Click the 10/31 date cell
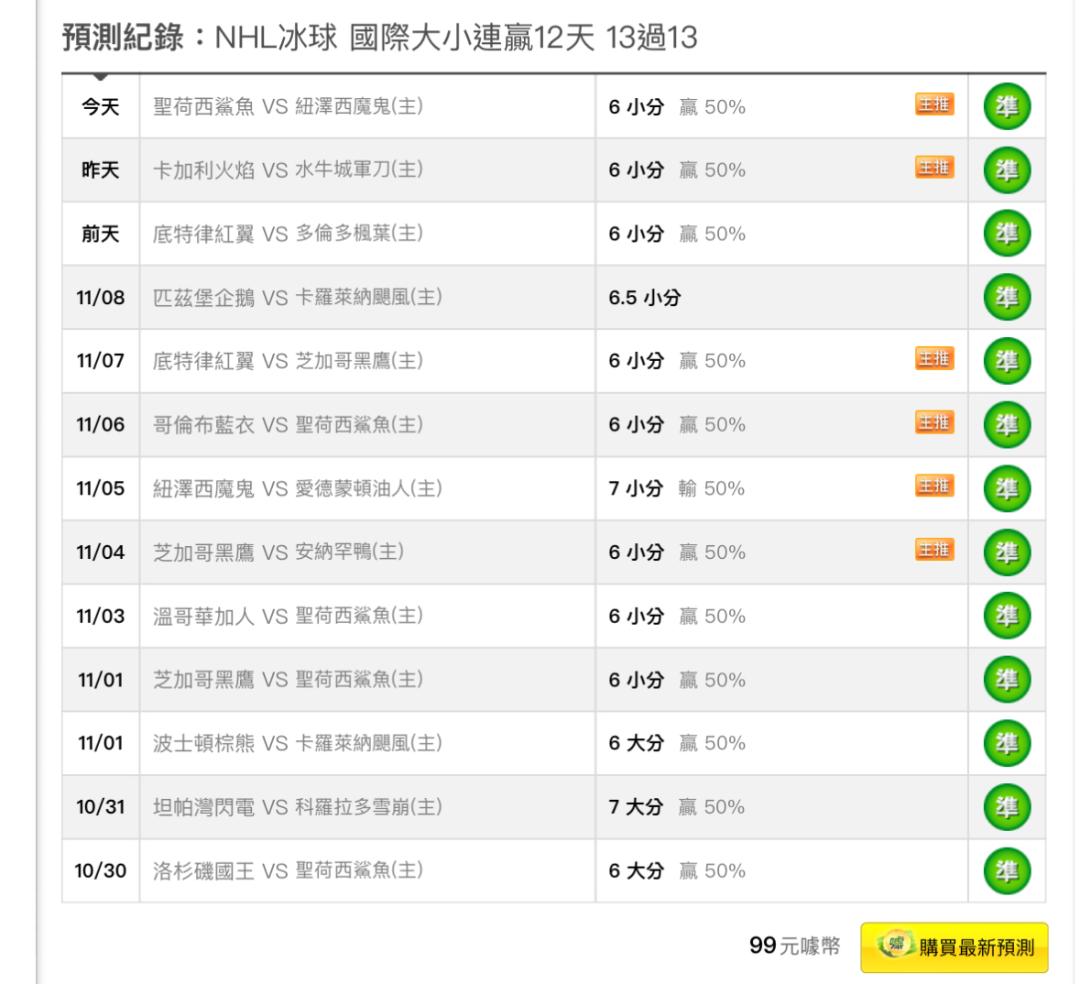Screen dimensions: 1080x984 [x=101, y=807]
